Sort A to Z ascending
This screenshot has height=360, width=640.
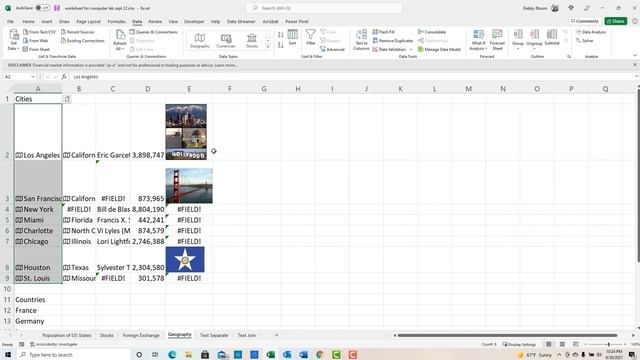280,35
